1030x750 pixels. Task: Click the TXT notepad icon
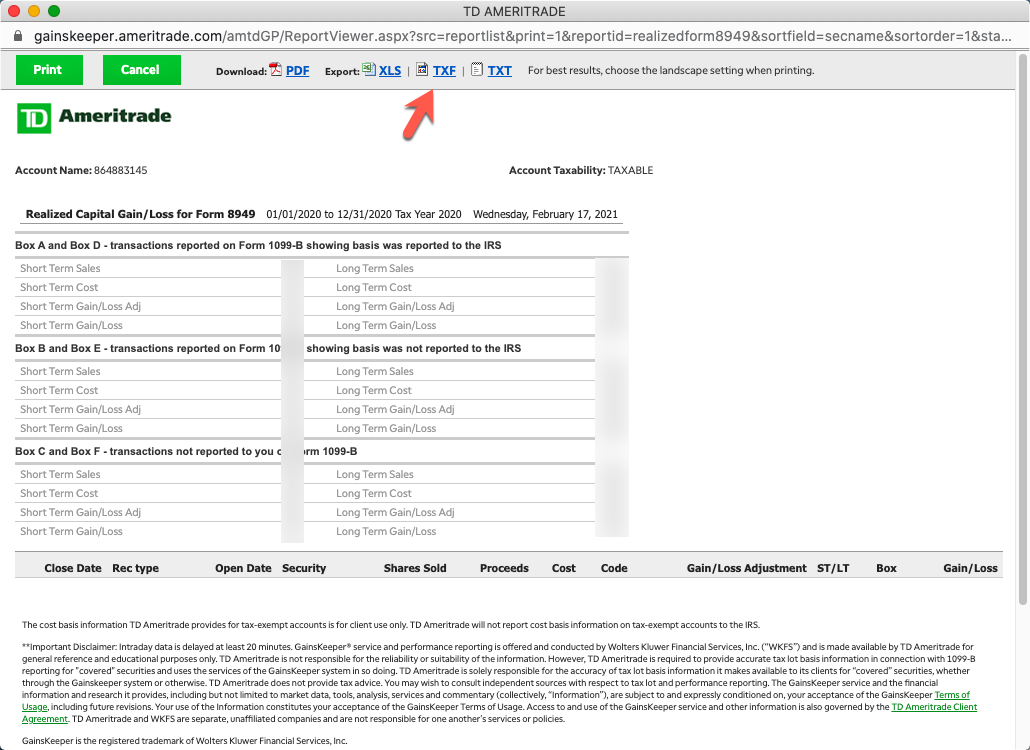point(477,69)
